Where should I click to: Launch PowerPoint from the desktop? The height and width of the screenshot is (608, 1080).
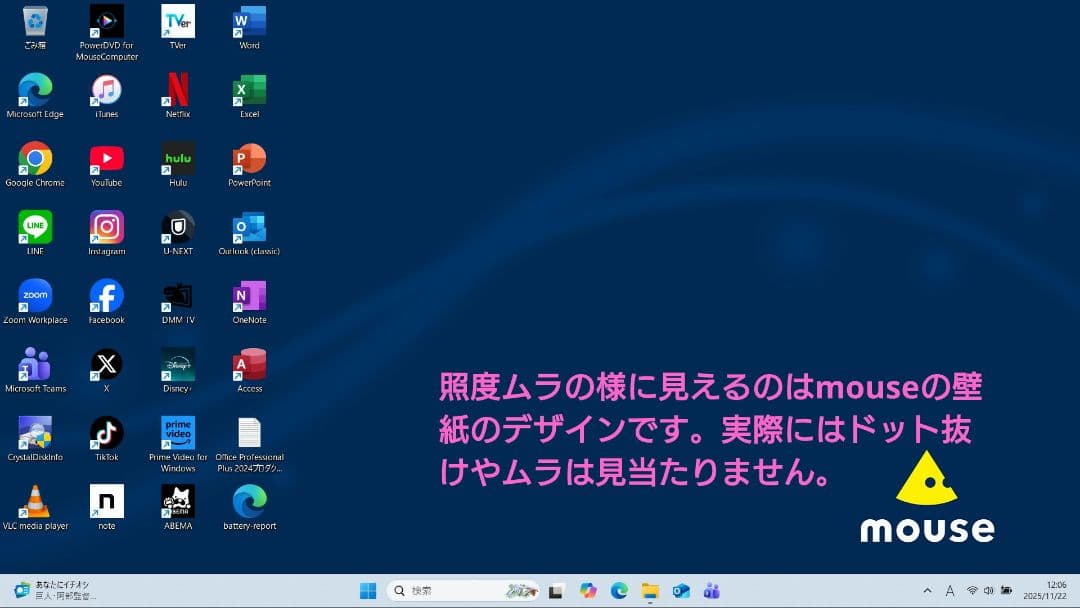pyautogui.click(x=249, y=165)
